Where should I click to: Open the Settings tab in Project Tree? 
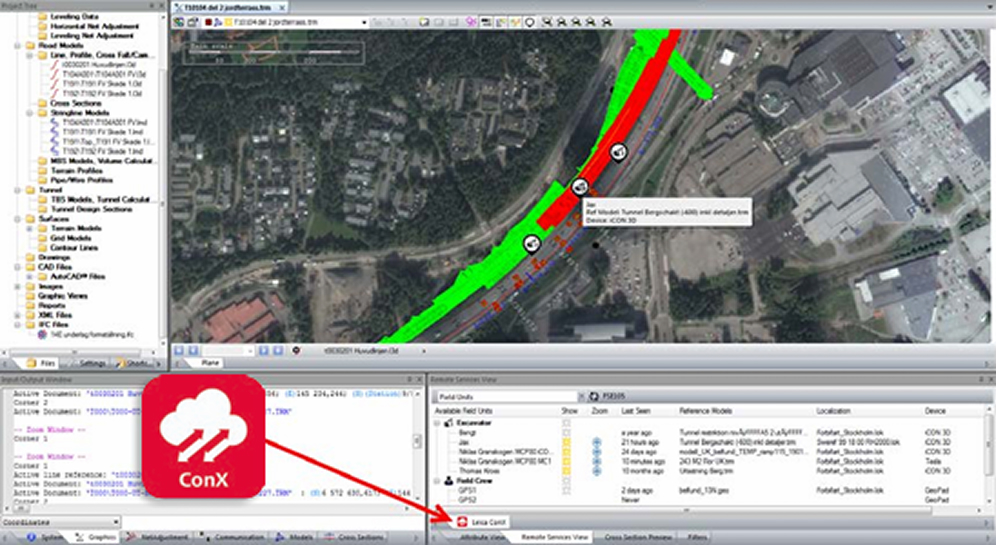[x=92, y=363]
